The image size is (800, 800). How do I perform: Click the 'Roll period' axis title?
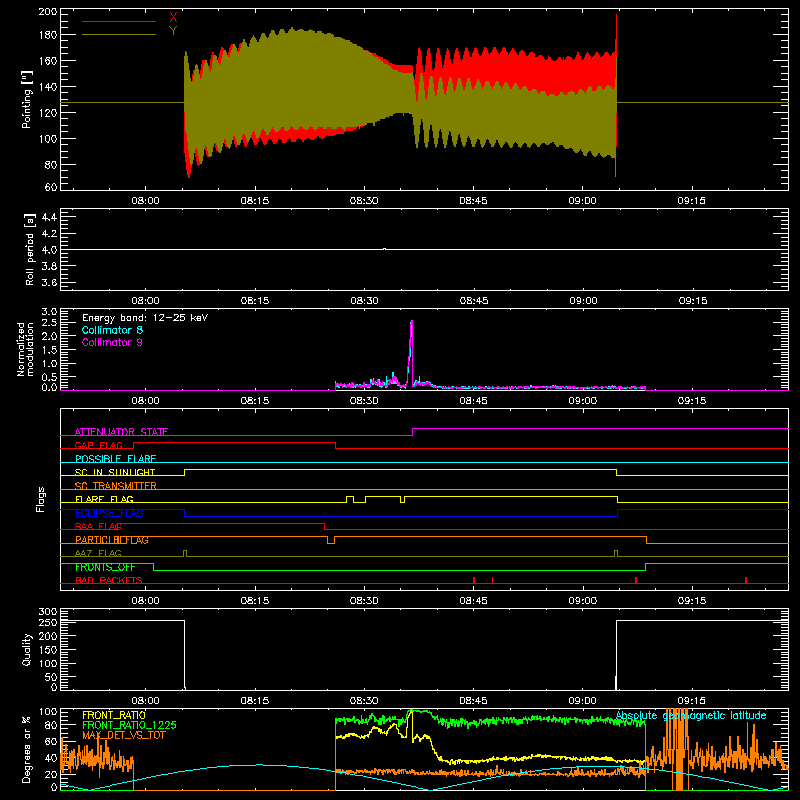pyautogui.click(x=29, y=249)
